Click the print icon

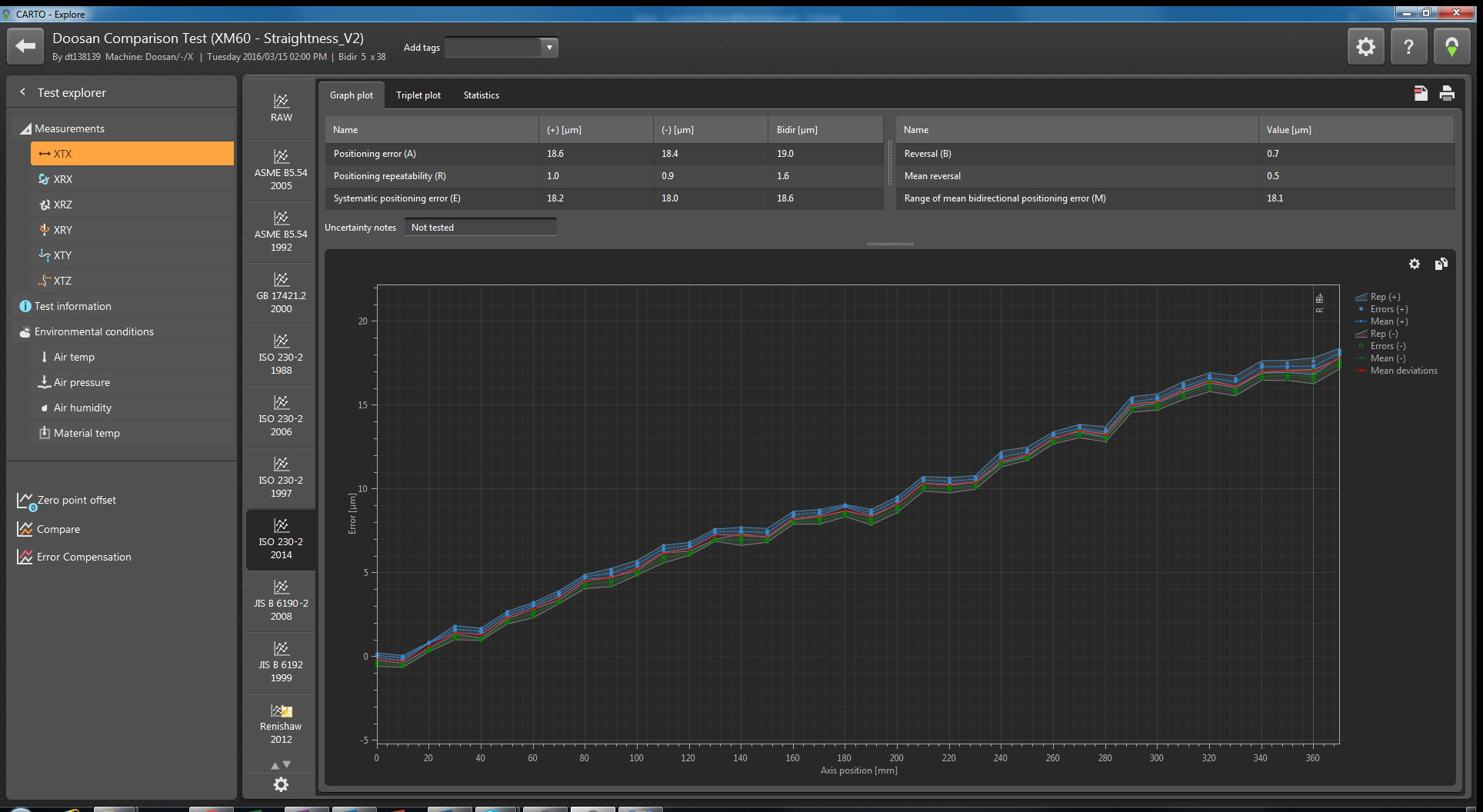(x=1447, y=93)
